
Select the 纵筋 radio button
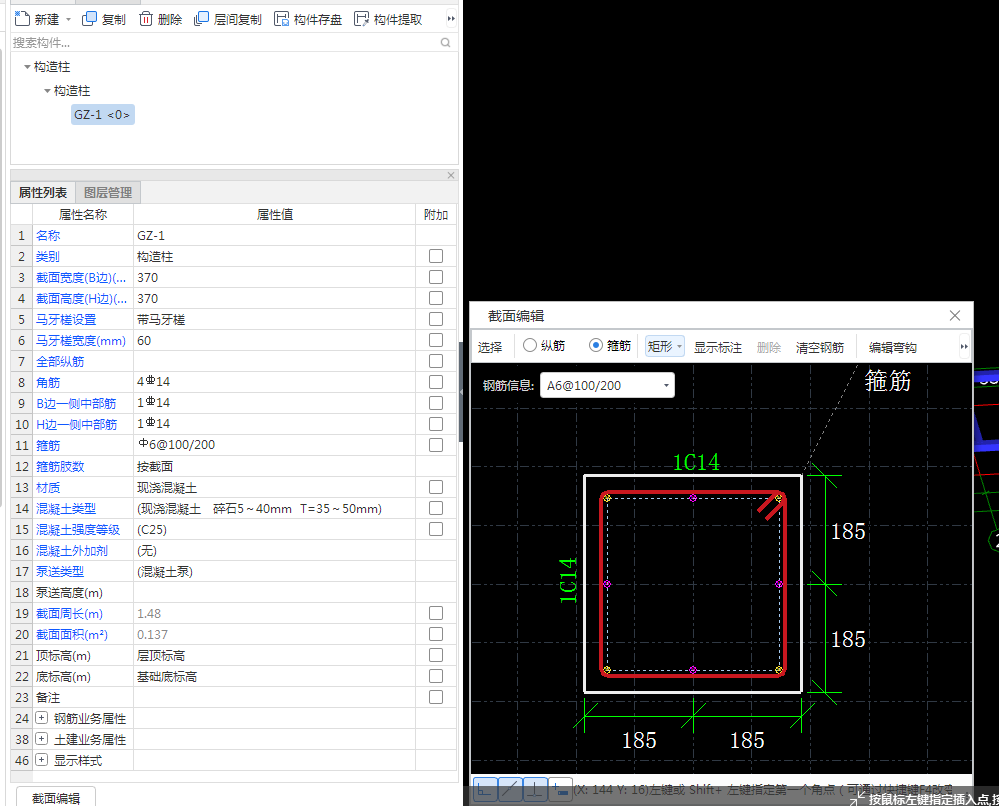point(529,345)
